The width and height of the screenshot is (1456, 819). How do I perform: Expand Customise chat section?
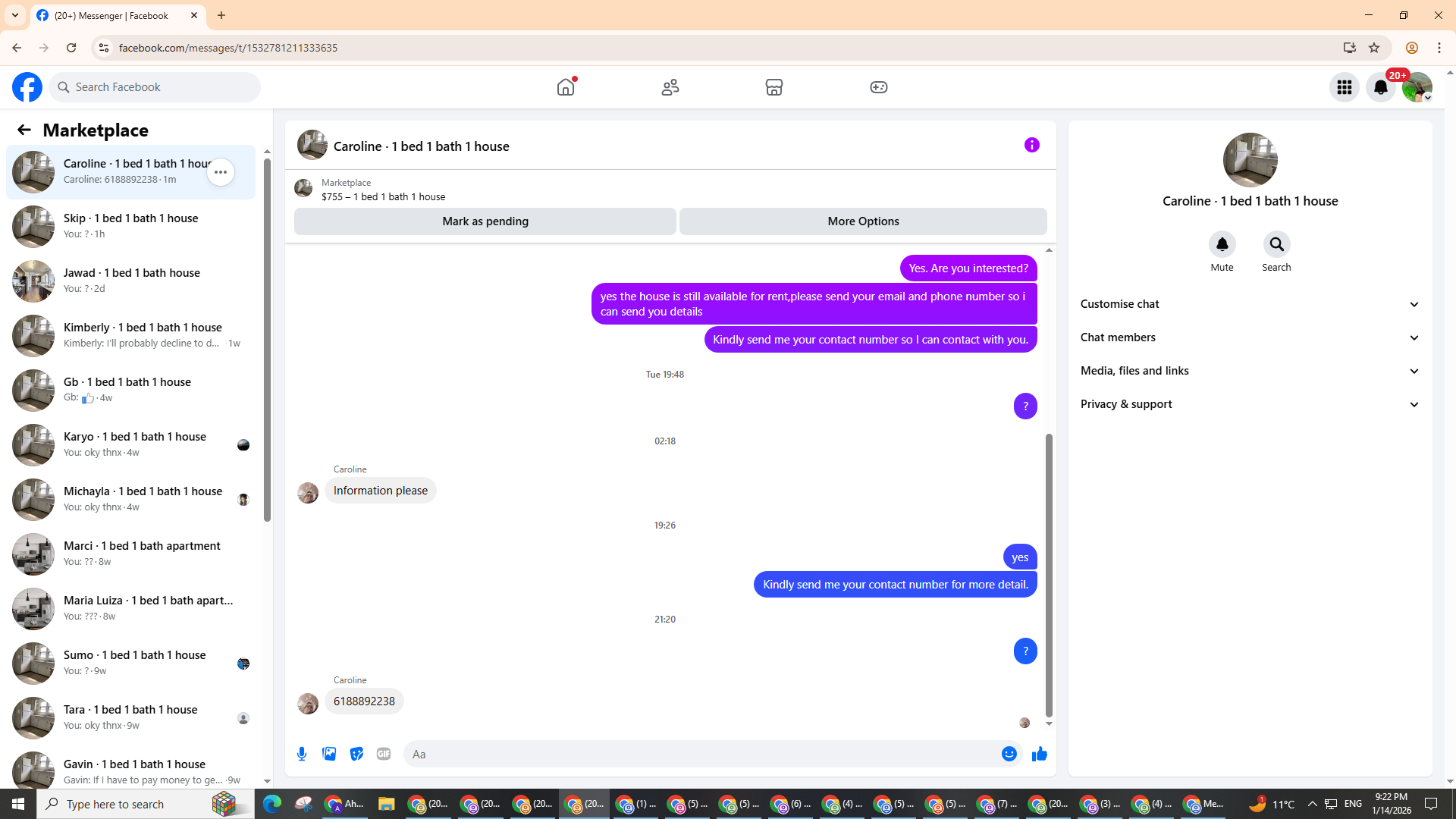pyautogui.click(x=1250, y=304)
